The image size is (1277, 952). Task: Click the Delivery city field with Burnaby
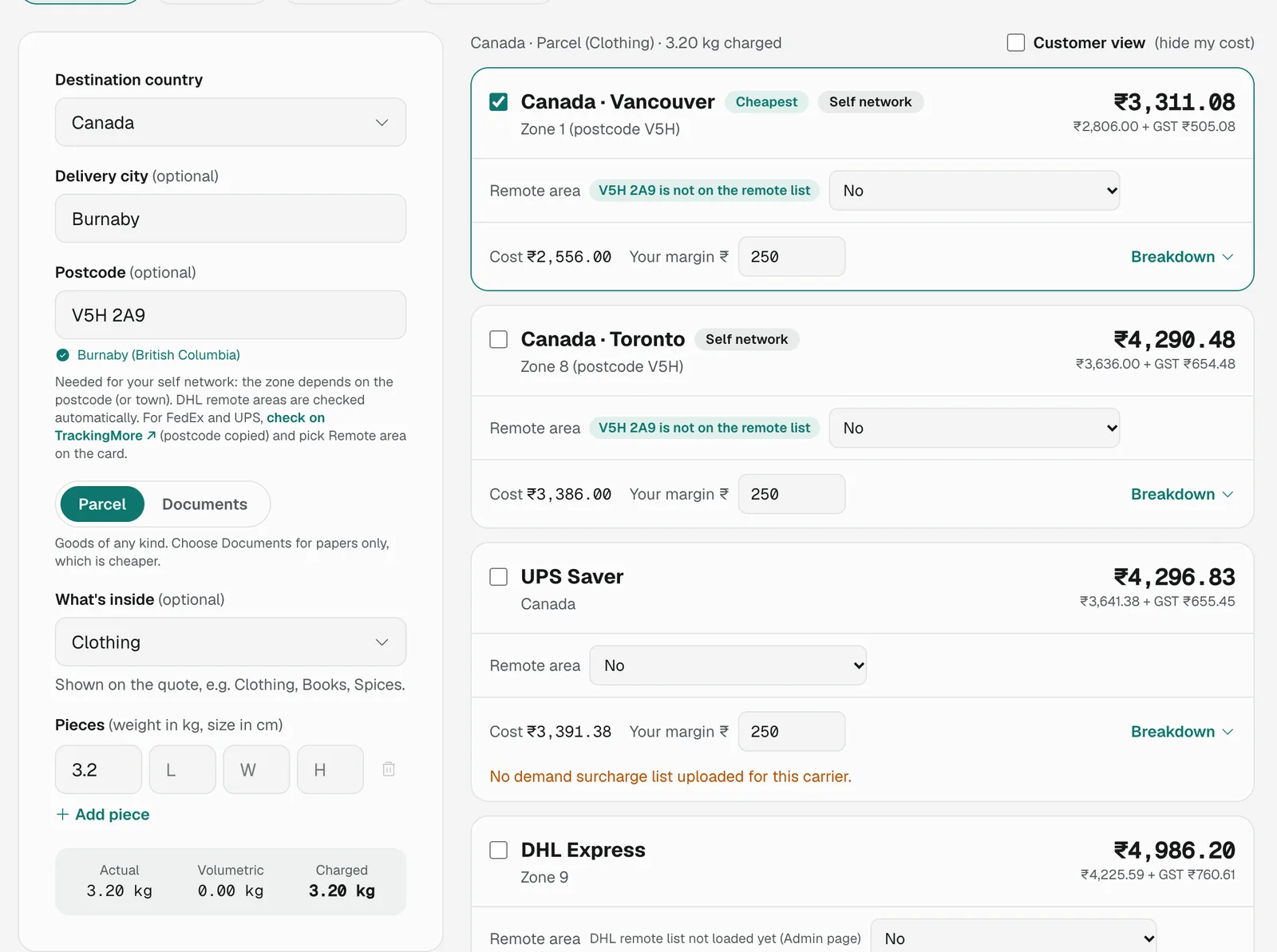click(231, 219)
